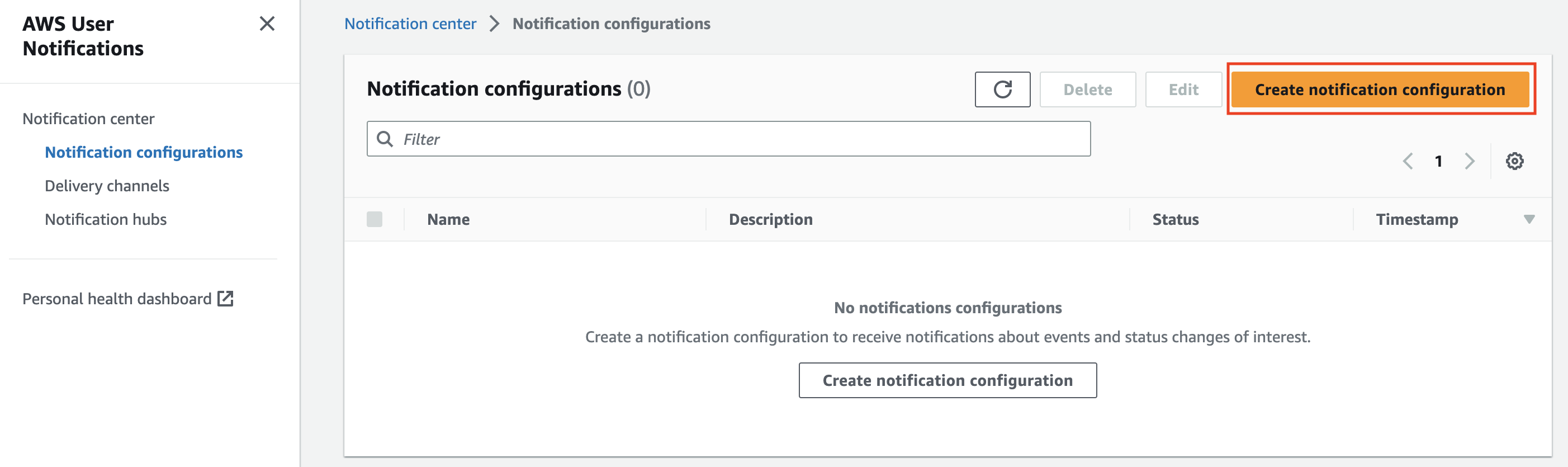This screenshot has height=467, width=1568.
Task: Click the white Create notification configuration button
Action: click(x=947, y=380)
